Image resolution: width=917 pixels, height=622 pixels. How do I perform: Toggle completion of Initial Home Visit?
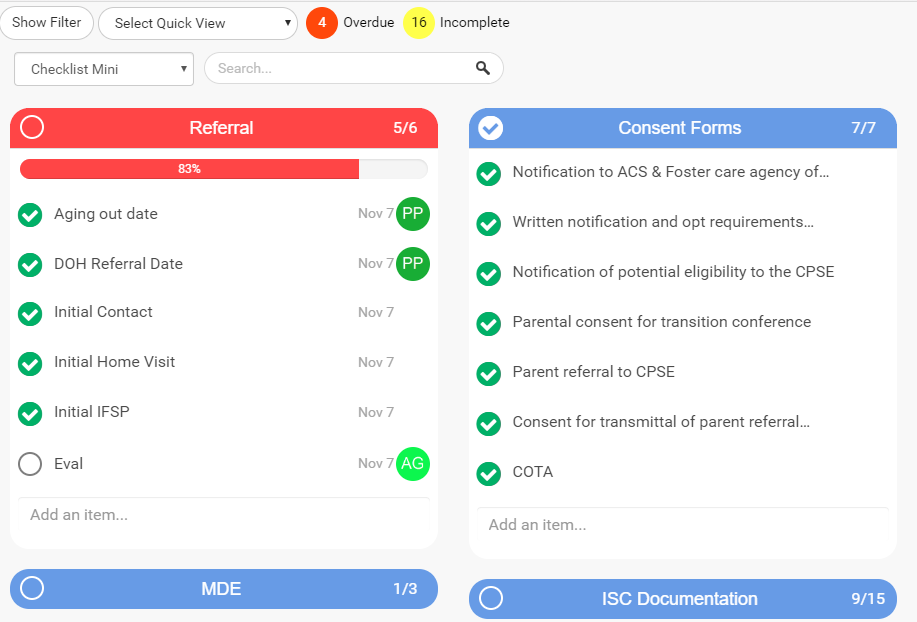(x=30, y=362)
